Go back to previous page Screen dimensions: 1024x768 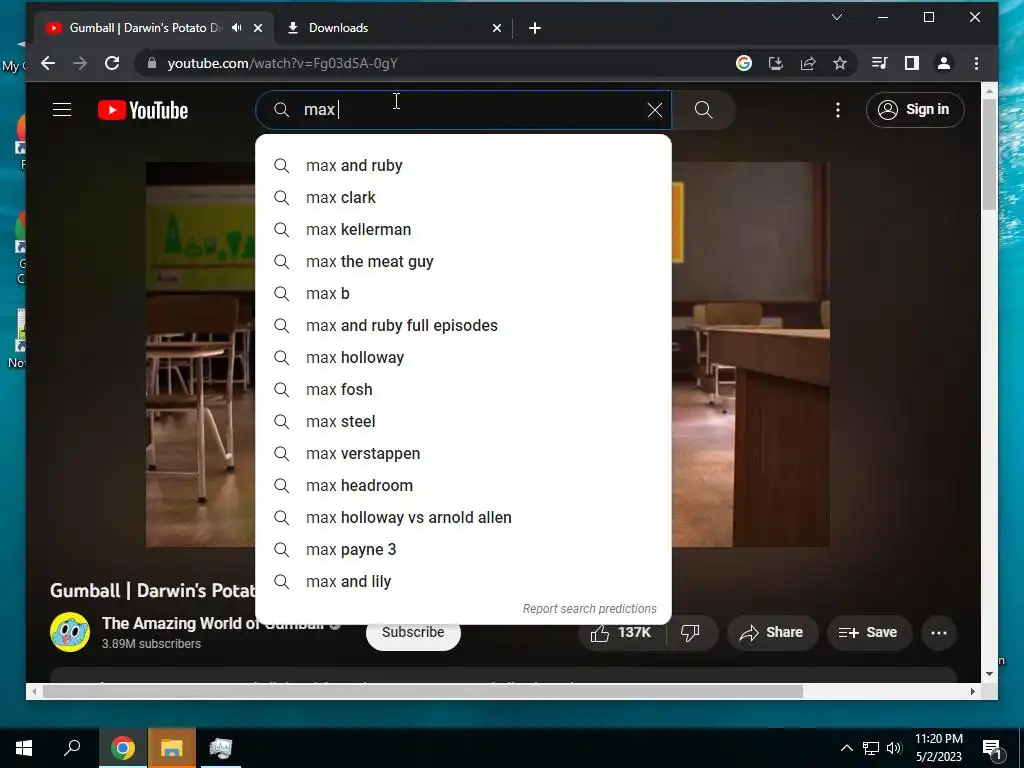48,63
